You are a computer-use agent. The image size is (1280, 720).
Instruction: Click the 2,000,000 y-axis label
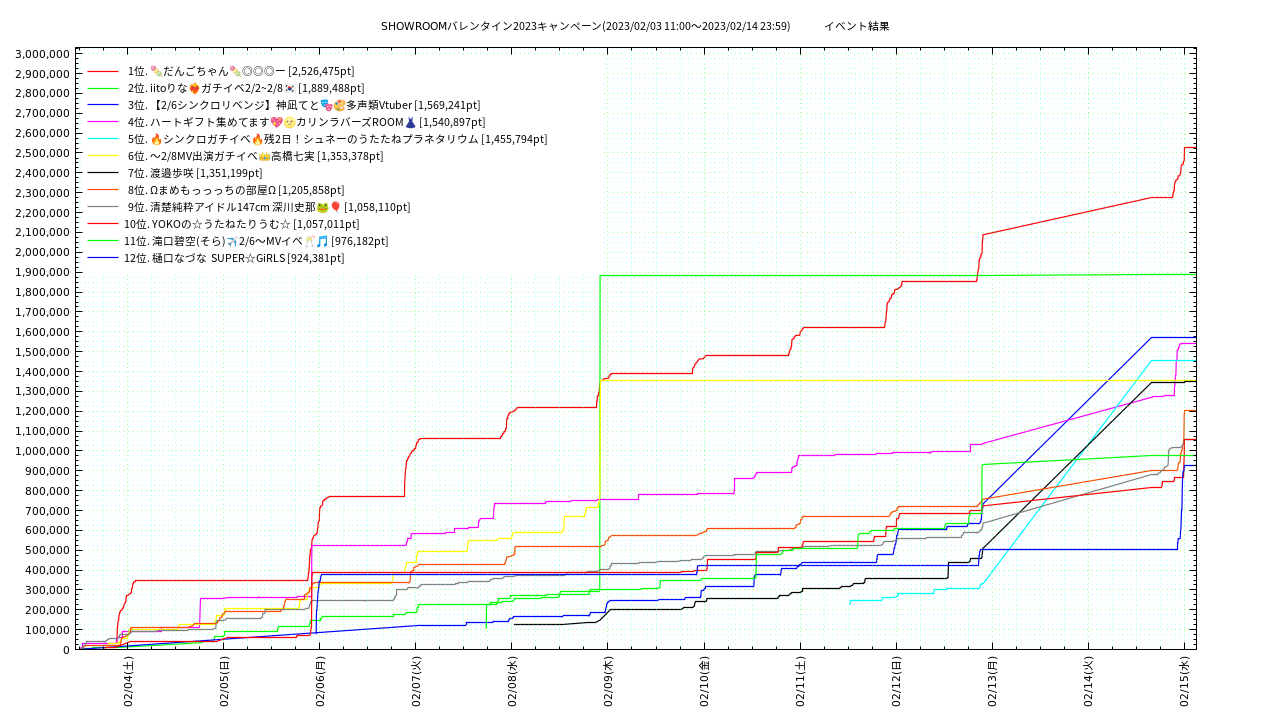(x=44, y=253)
